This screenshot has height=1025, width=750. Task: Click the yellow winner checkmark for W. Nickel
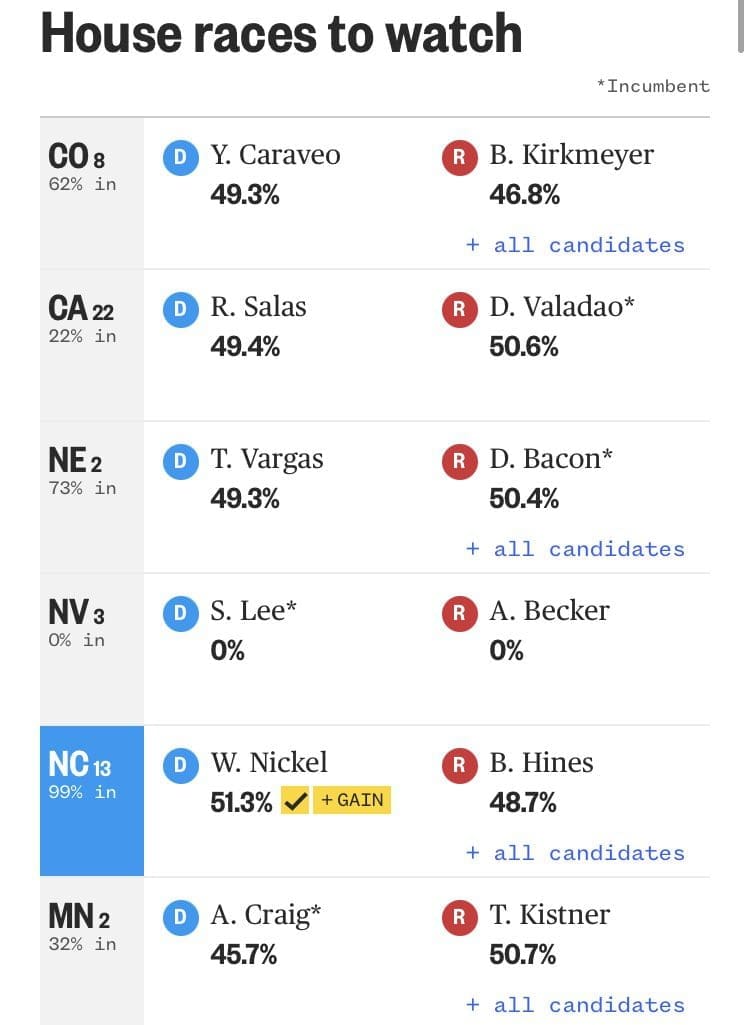click(x=294, y=801)
